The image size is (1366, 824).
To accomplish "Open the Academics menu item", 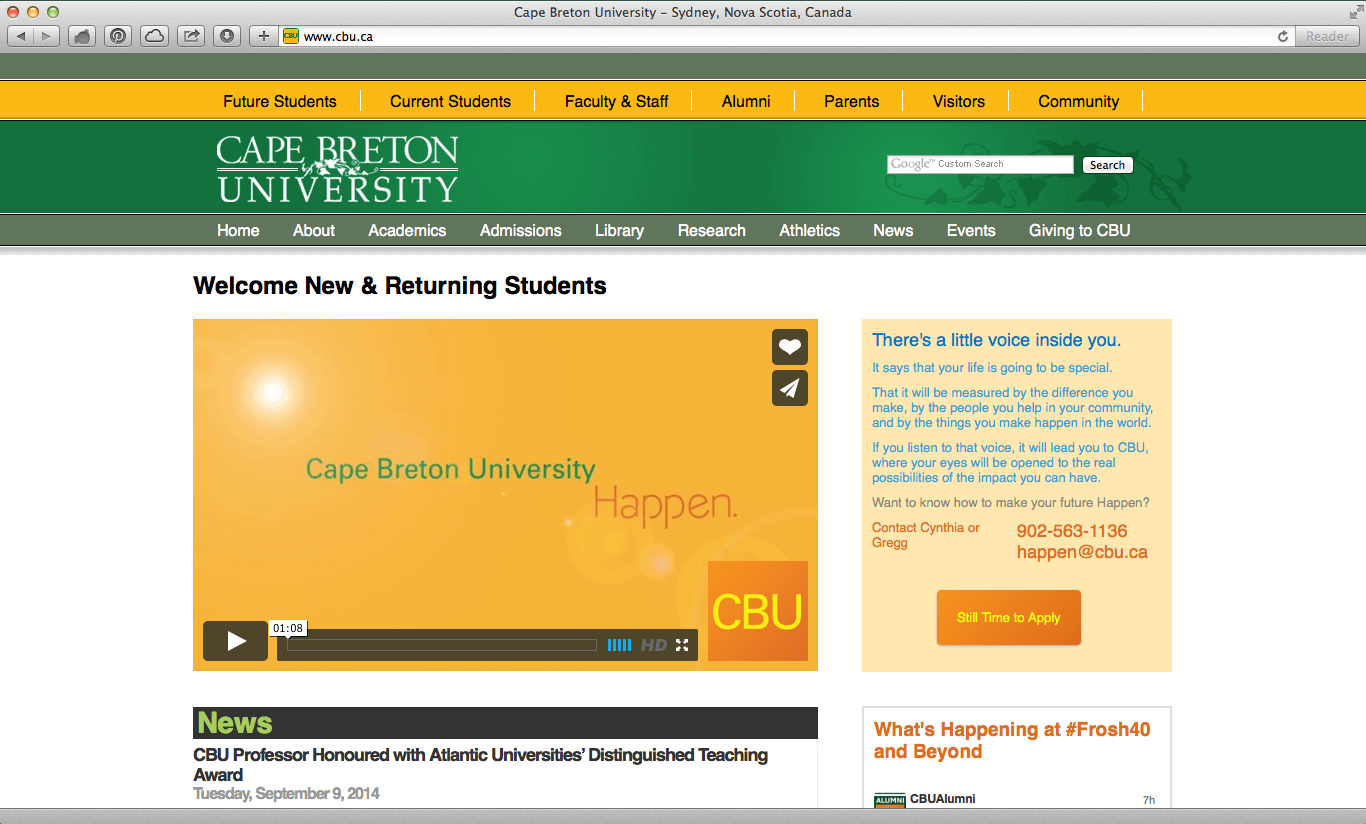I will click(407, 230).
